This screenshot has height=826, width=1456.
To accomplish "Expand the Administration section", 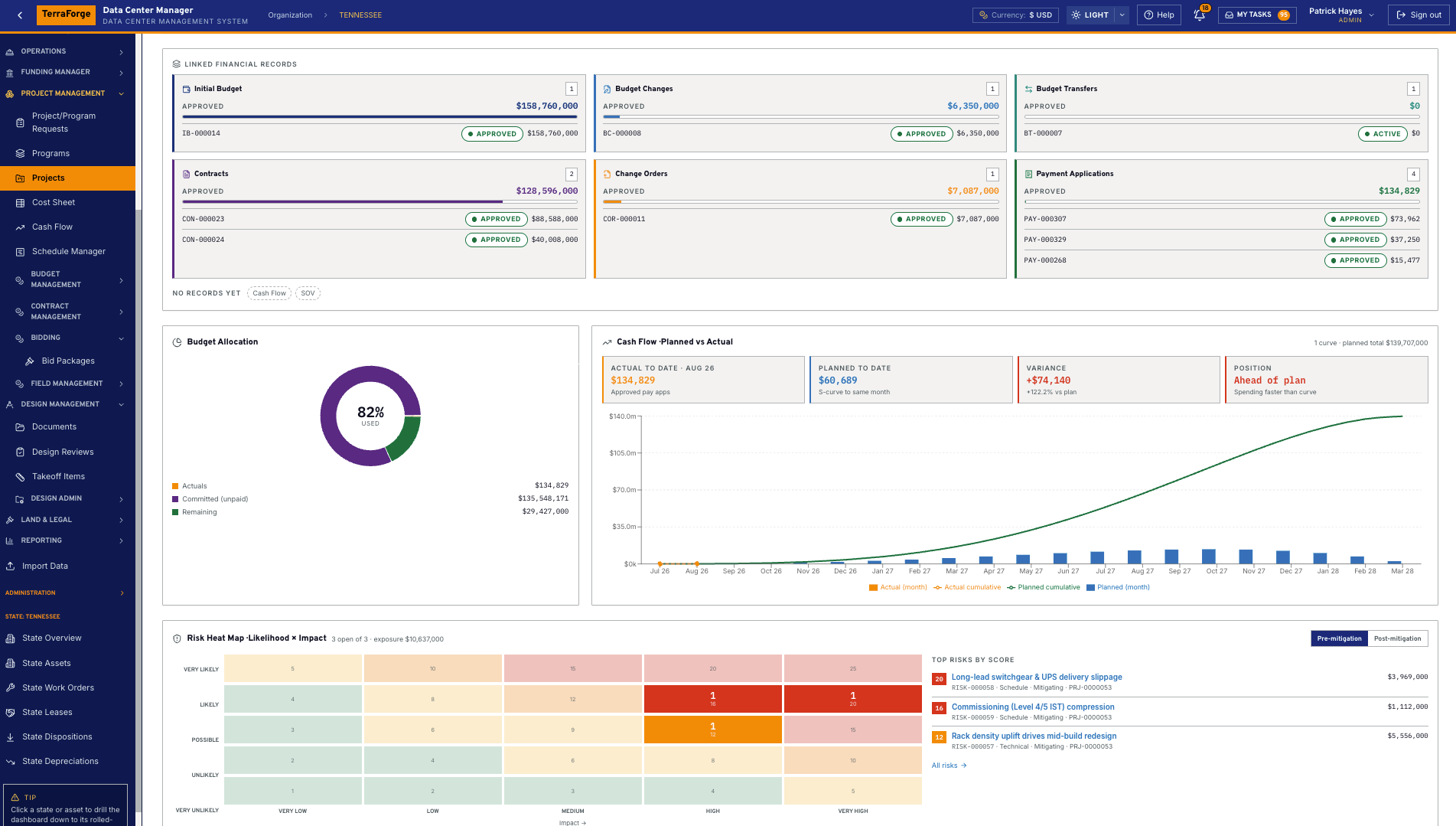I will tap(67, 593).
